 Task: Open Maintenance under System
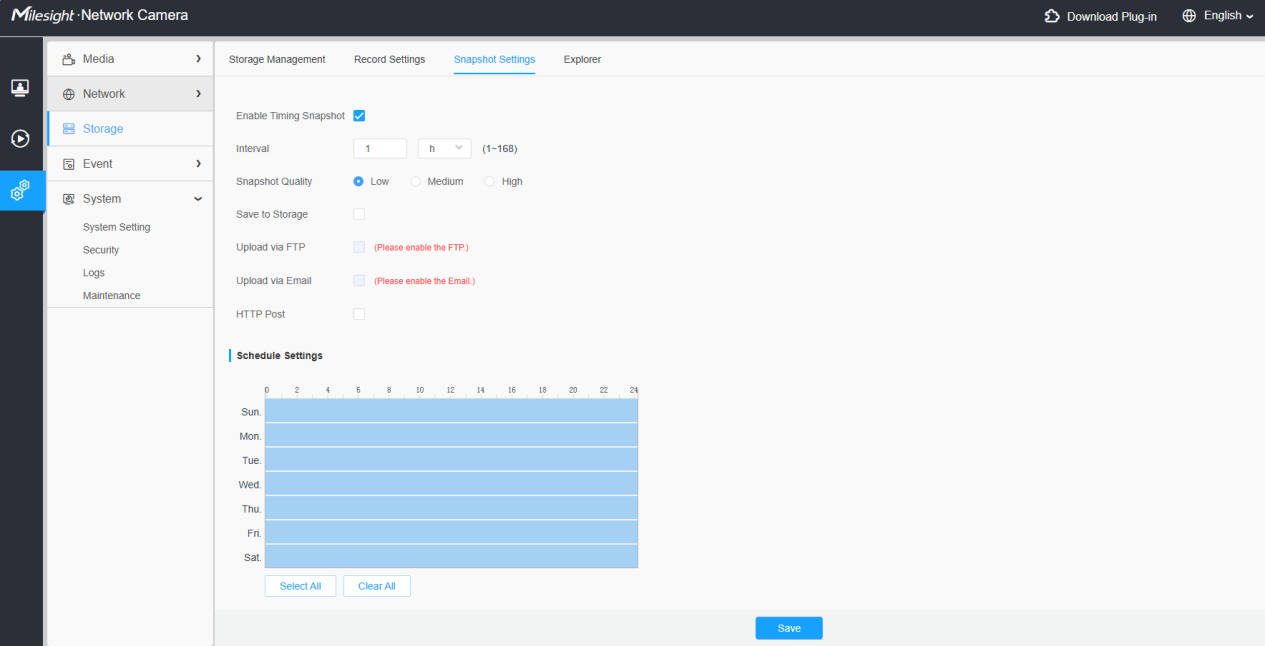[112, 296]
